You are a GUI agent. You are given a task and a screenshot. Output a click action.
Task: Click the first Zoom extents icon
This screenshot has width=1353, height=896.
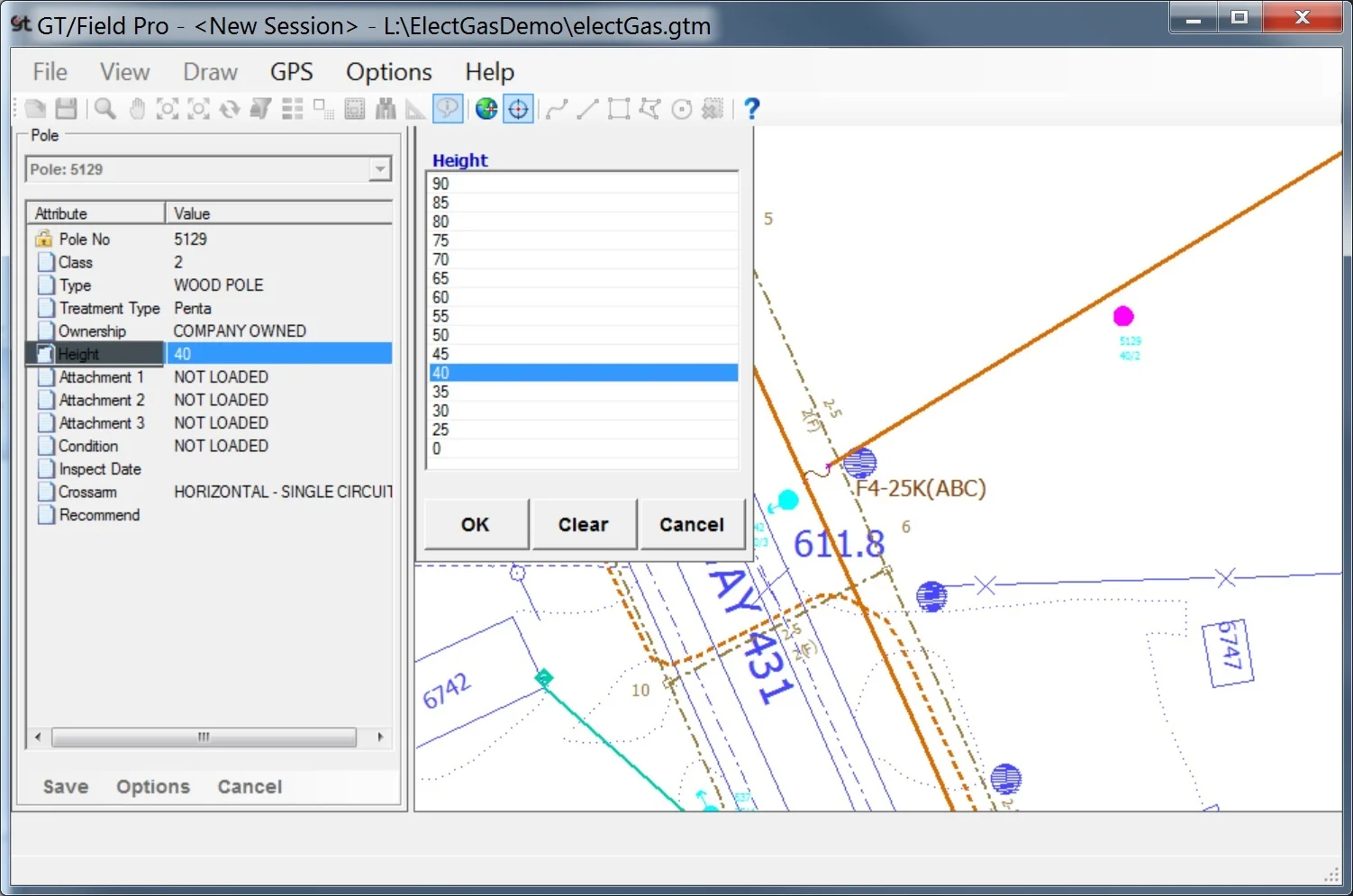click(168, 109)
